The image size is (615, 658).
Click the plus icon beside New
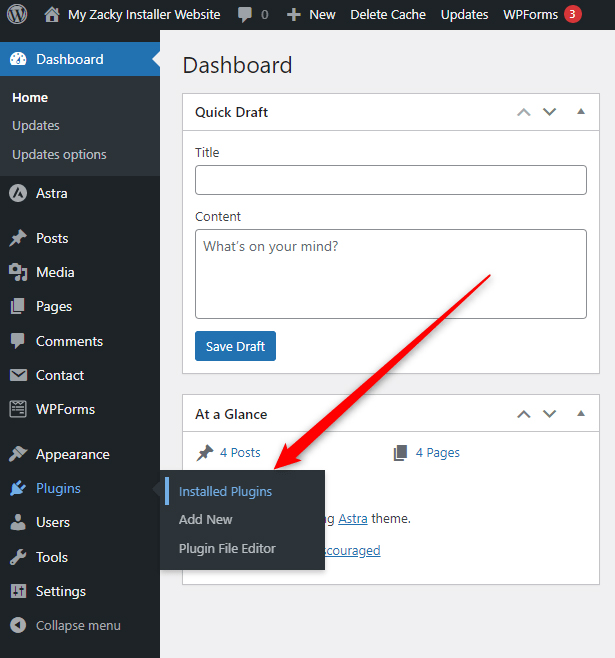click(x=294, y=15)
